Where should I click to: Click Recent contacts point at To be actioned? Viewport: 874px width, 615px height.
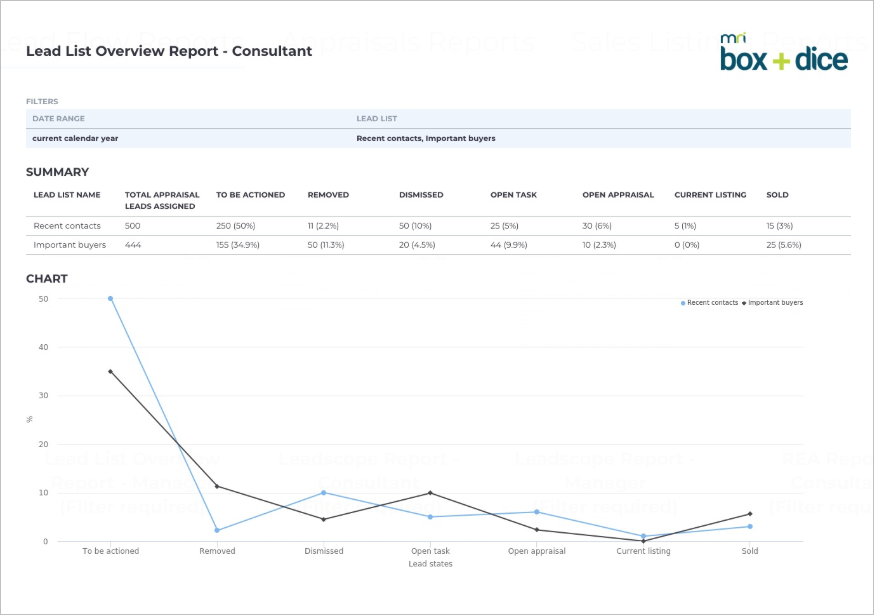[110, 299]
